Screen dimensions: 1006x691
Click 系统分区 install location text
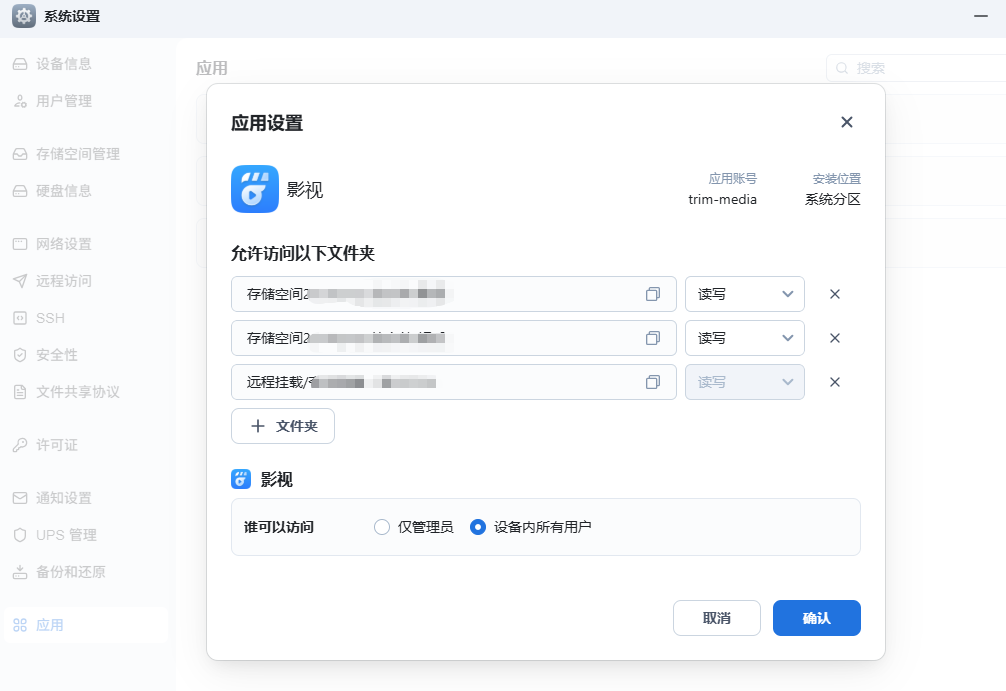[833, 200]
